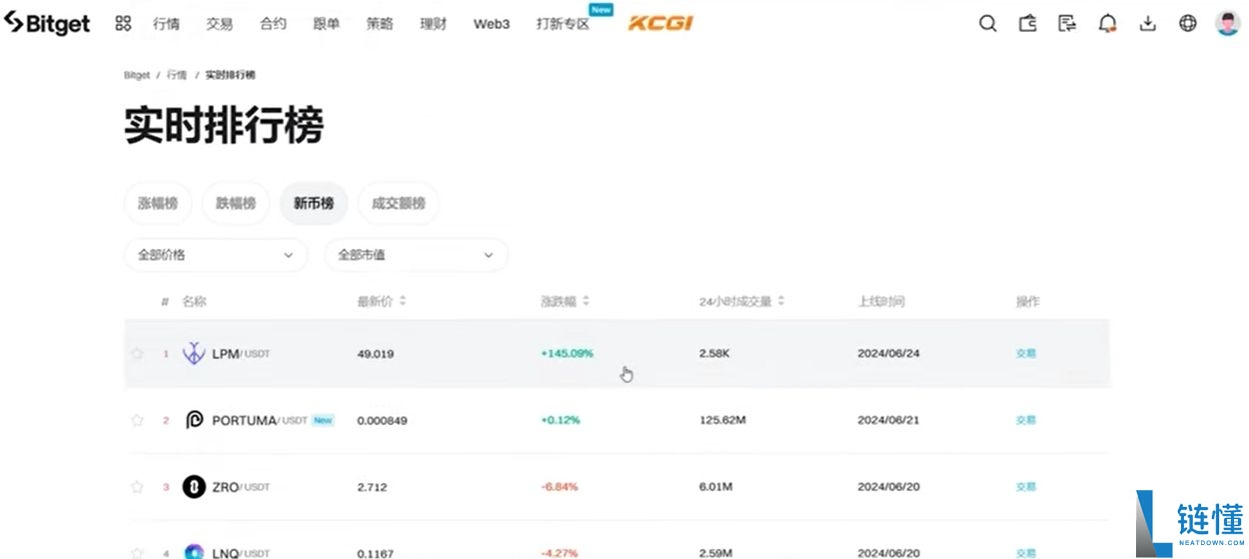This screenshot has height=559, width=1249.
Task: Open 打新专区 in the top navigation
Action: pos(562,24)
